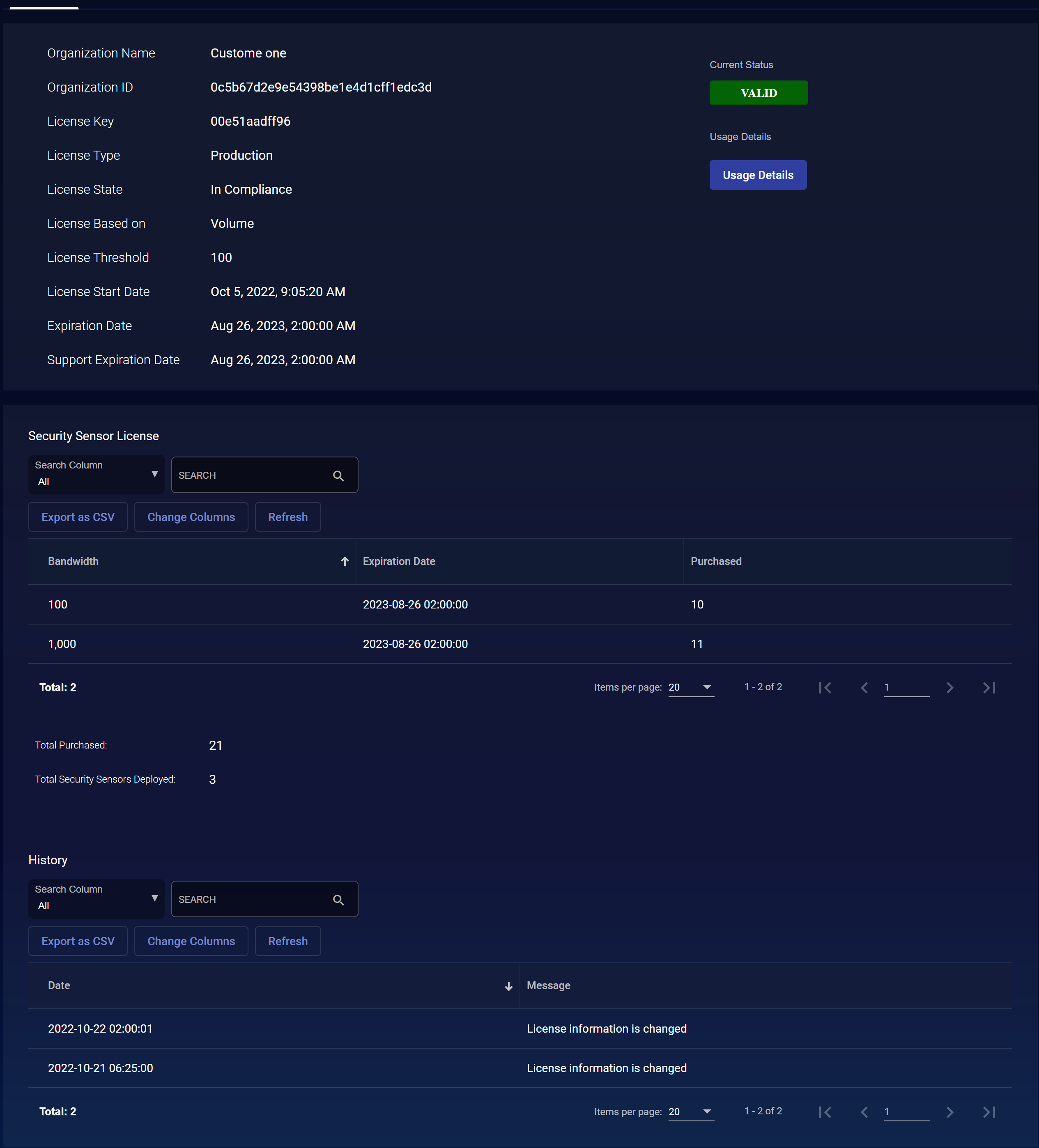Open the Usage Details button
The width and height of the screenshot is (1039, 1148).
pyautogui.click(x=758, y=175)
